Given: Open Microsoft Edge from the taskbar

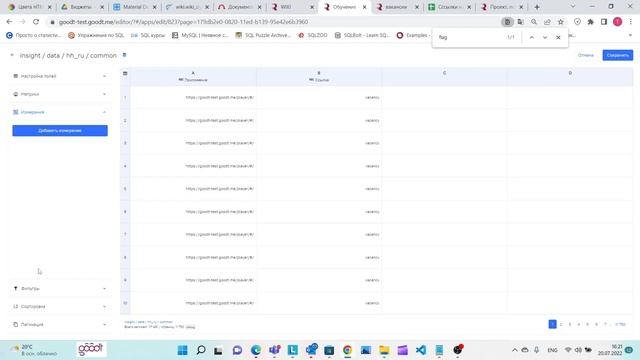Looking at the screenshot, I should 256,350.
